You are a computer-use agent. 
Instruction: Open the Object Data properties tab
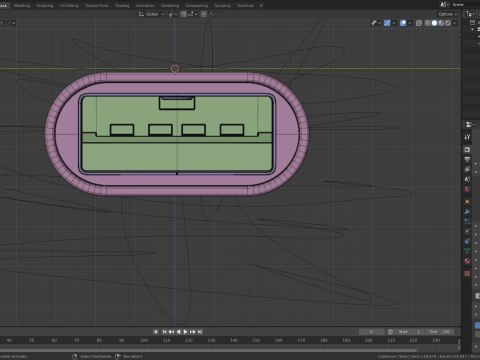pyautogui.click(x=467, y=251)
